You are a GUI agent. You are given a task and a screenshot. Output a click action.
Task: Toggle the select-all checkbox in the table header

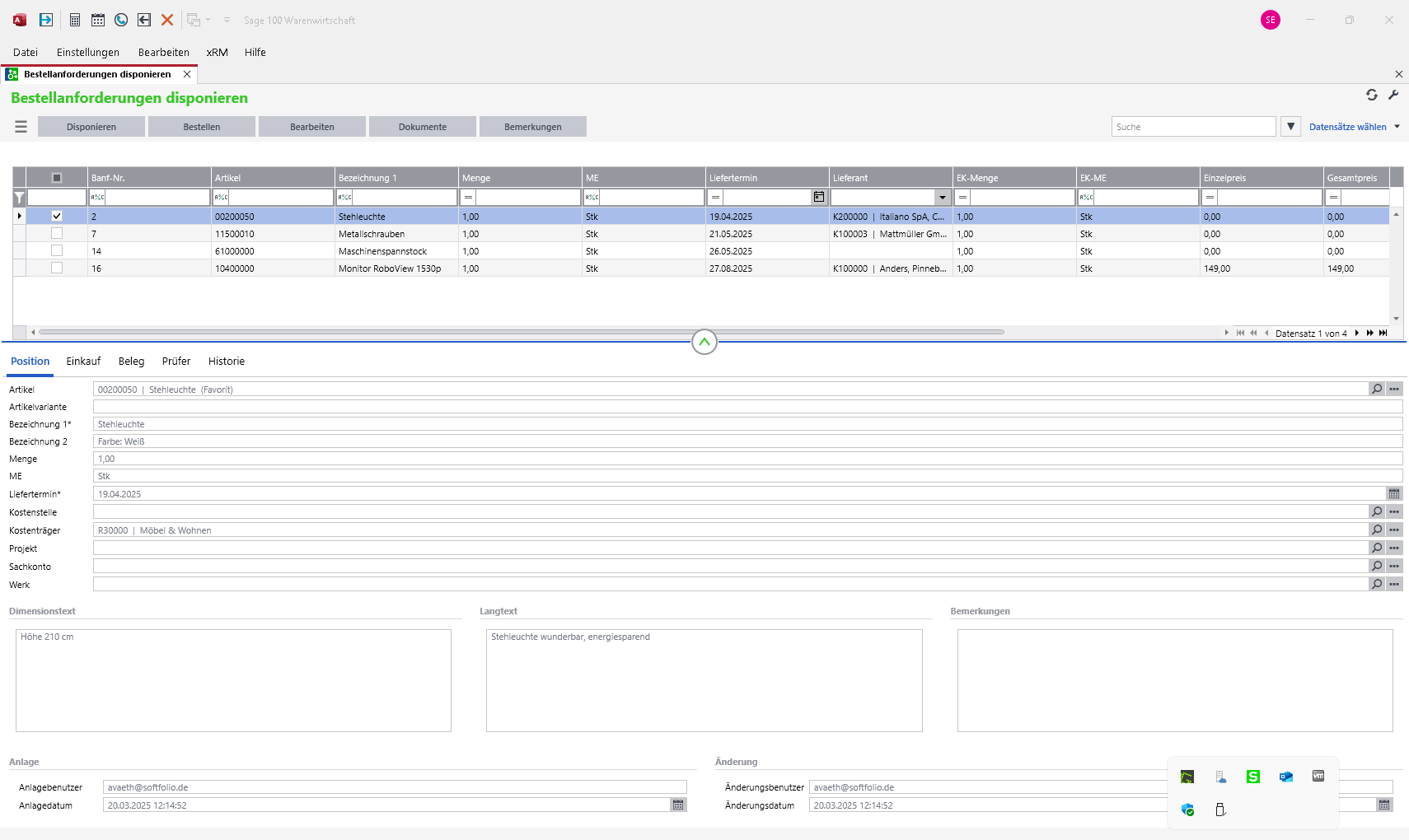pos(57,178)
